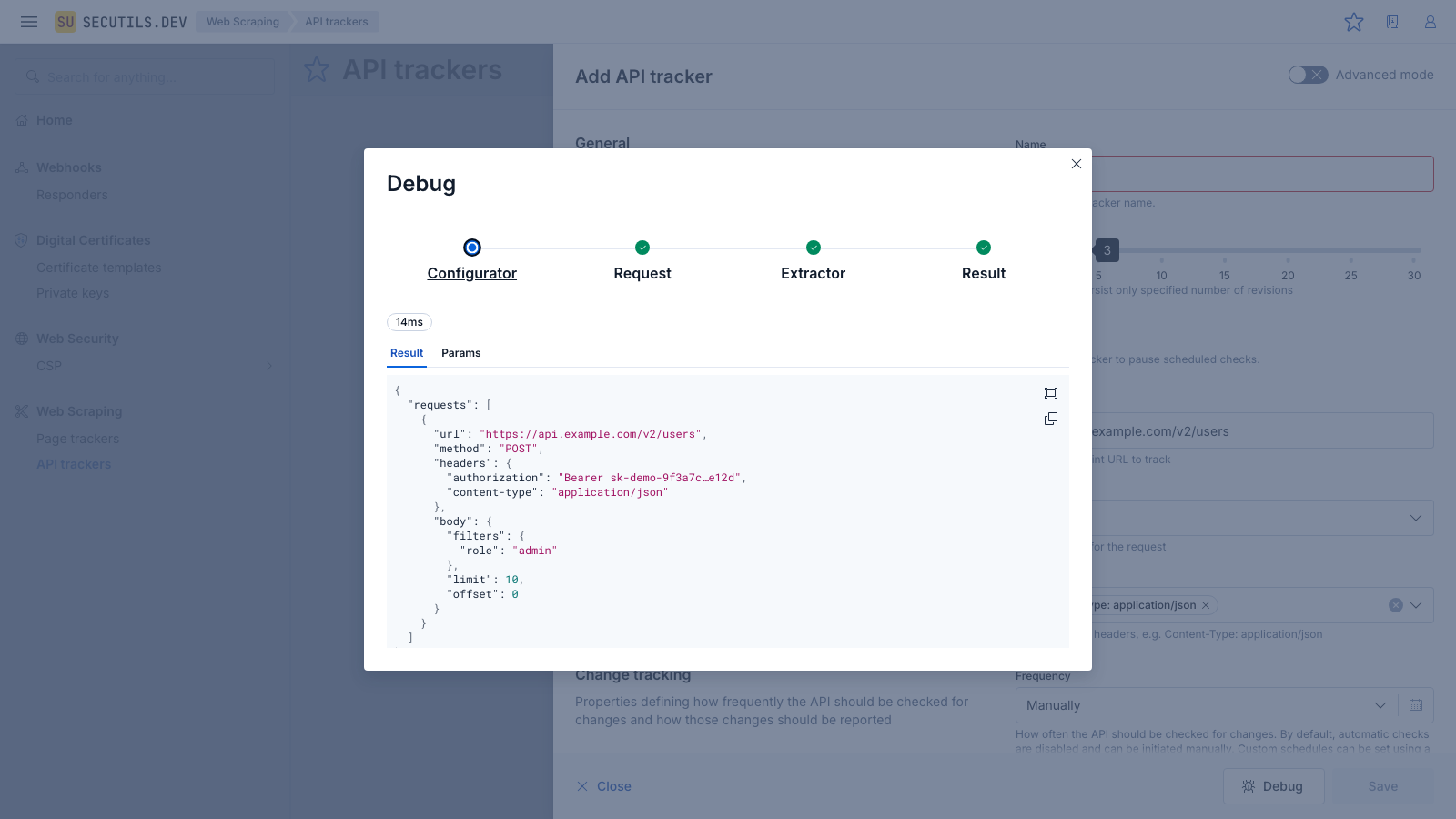This screenshot has height=819, width=1456.
Task: Open the hamburger navigation menu
Action: [29, 22]
